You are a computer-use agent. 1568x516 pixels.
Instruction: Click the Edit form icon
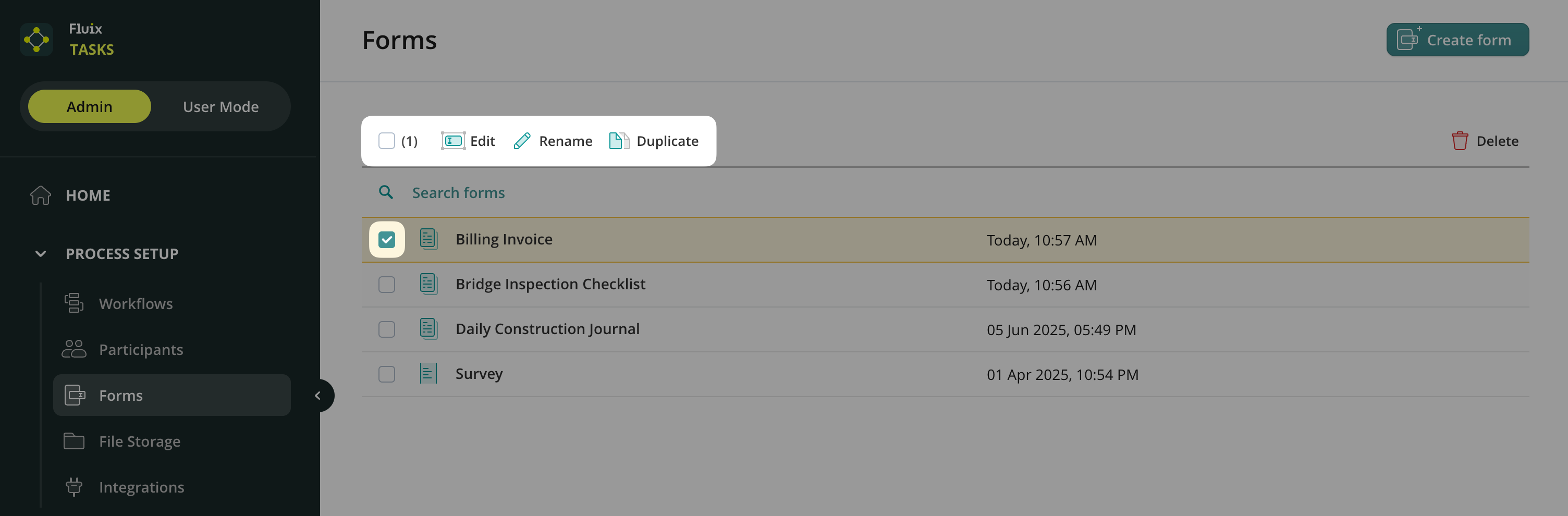(453, 141)
